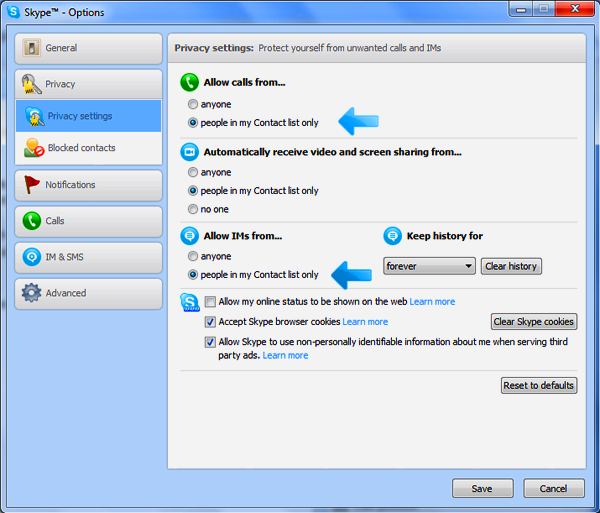
Task: Click the Clear Skype cookies button
Action: tap(534, 322)
